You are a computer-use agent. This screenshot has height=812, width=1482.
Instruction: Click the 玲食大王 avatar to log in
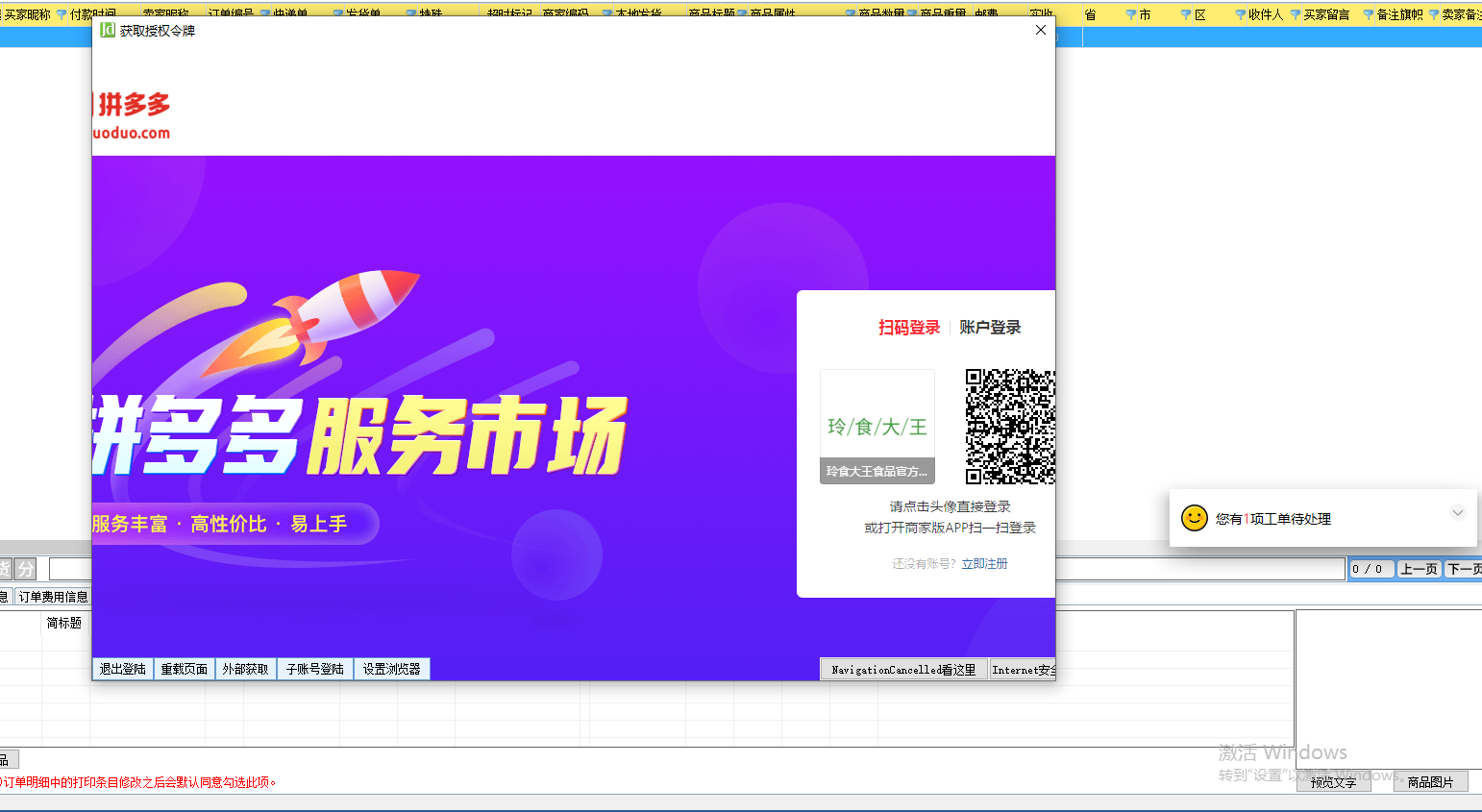(x=877, y=427)
